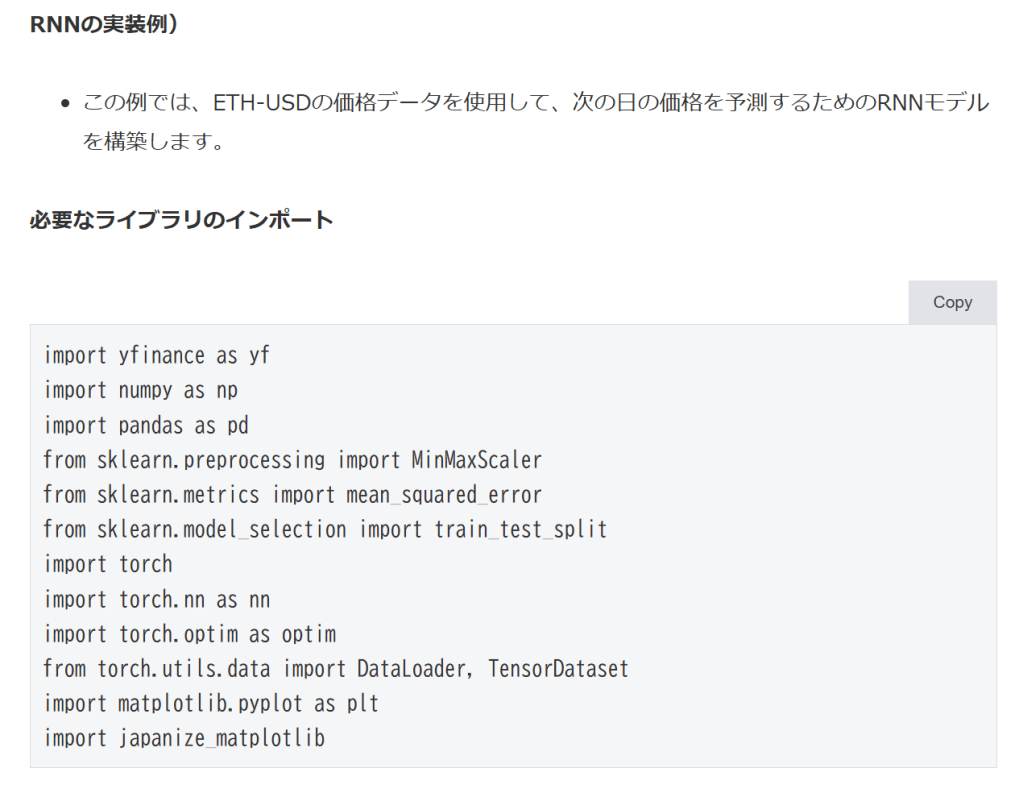Click the "import matplotlib.pyplot as plt" line
Screen dimensions: 1023x793
(x=211, y=703)
